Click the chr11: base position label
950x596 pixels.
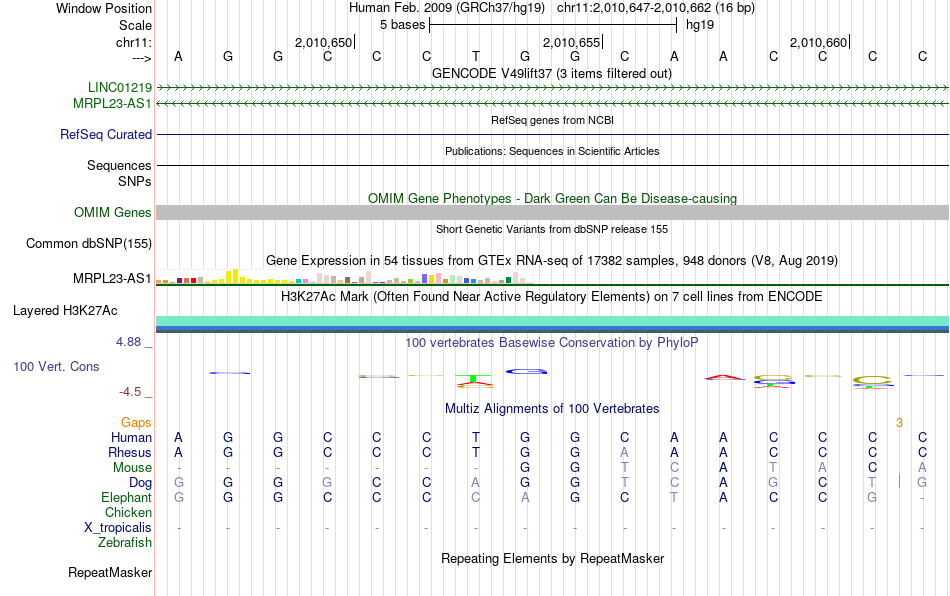(x=133, y=42)
